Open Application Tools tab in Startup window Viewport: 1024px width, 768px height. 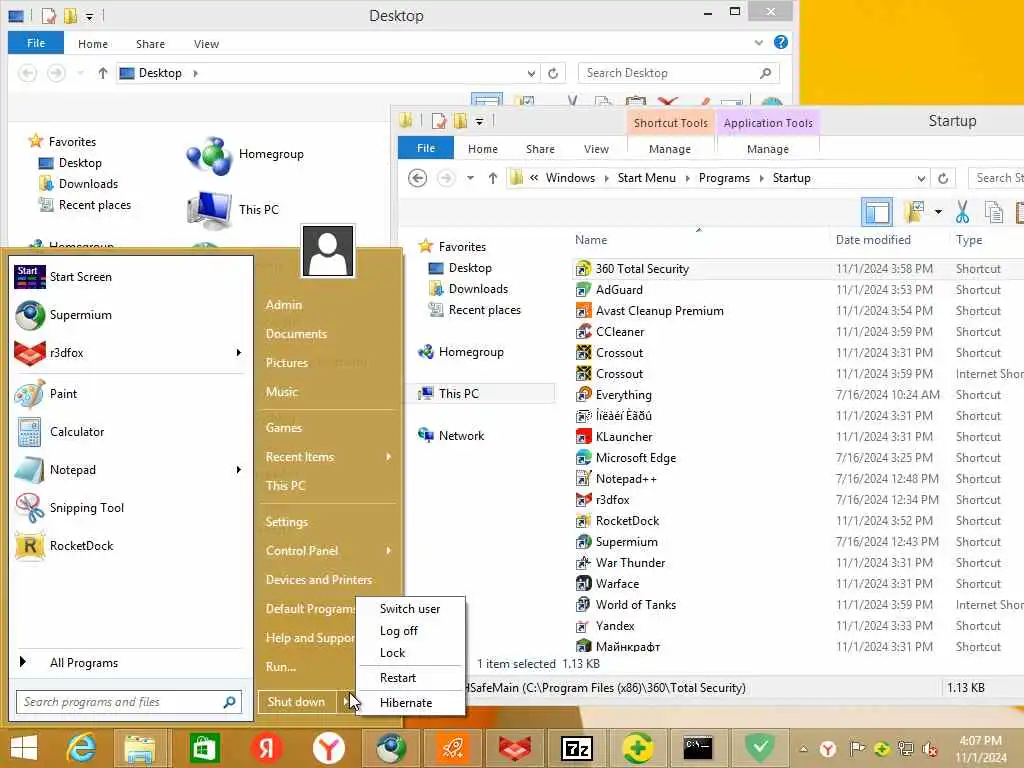(768, 123)
